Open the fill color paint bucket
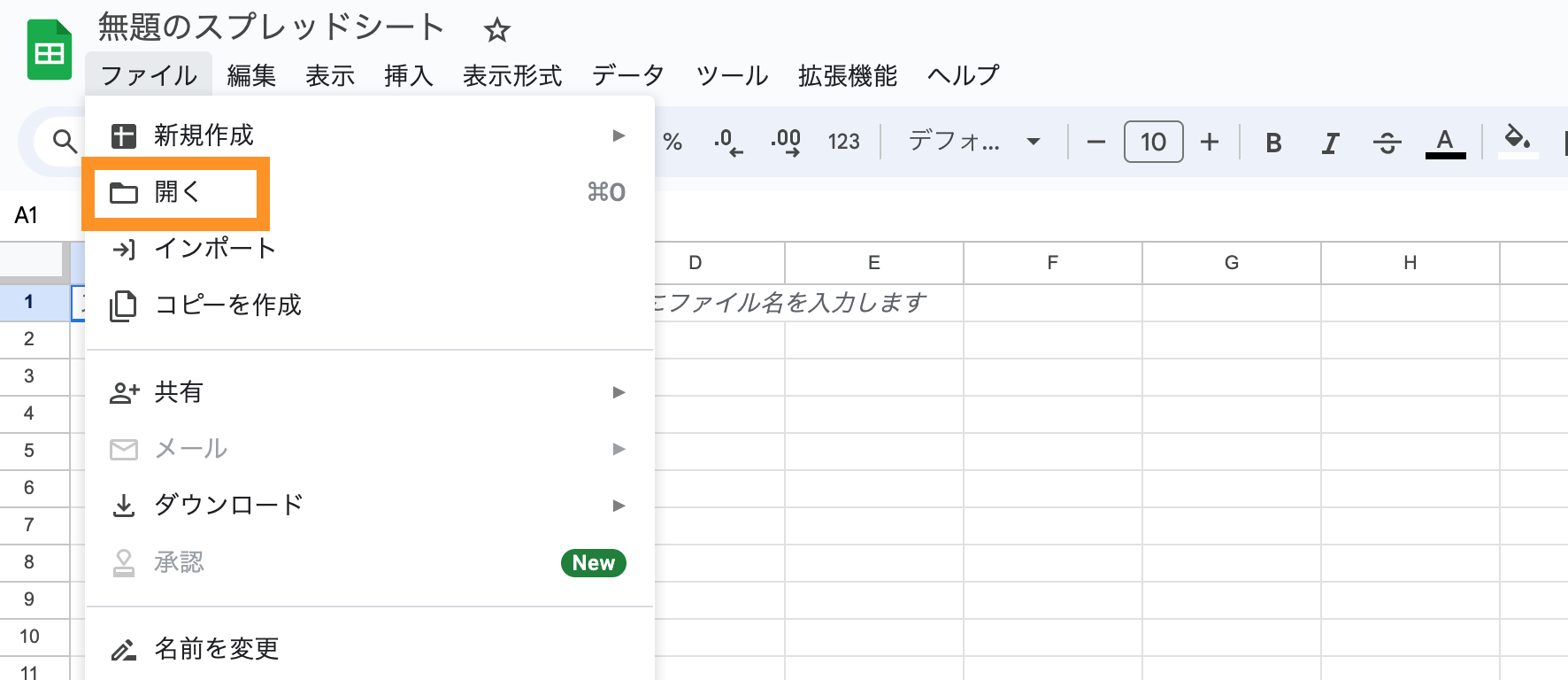The width and height of the screenshot is (1568, 680). tap(1517, 140)
